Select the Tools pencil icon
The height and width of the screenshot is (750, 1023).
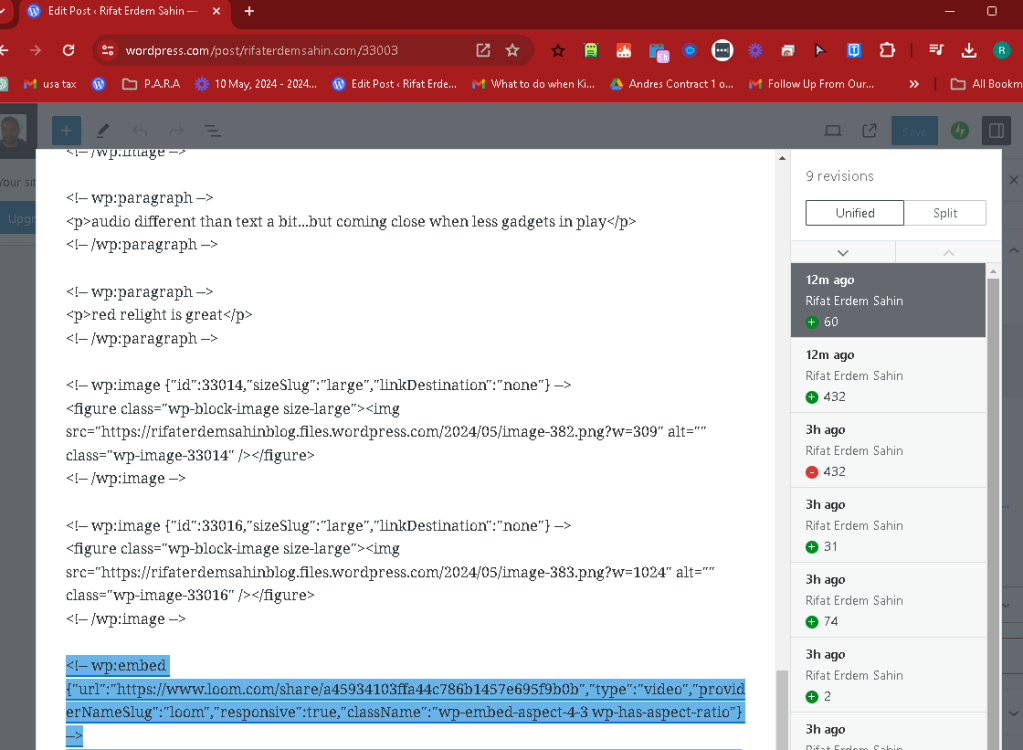point(103,131)
